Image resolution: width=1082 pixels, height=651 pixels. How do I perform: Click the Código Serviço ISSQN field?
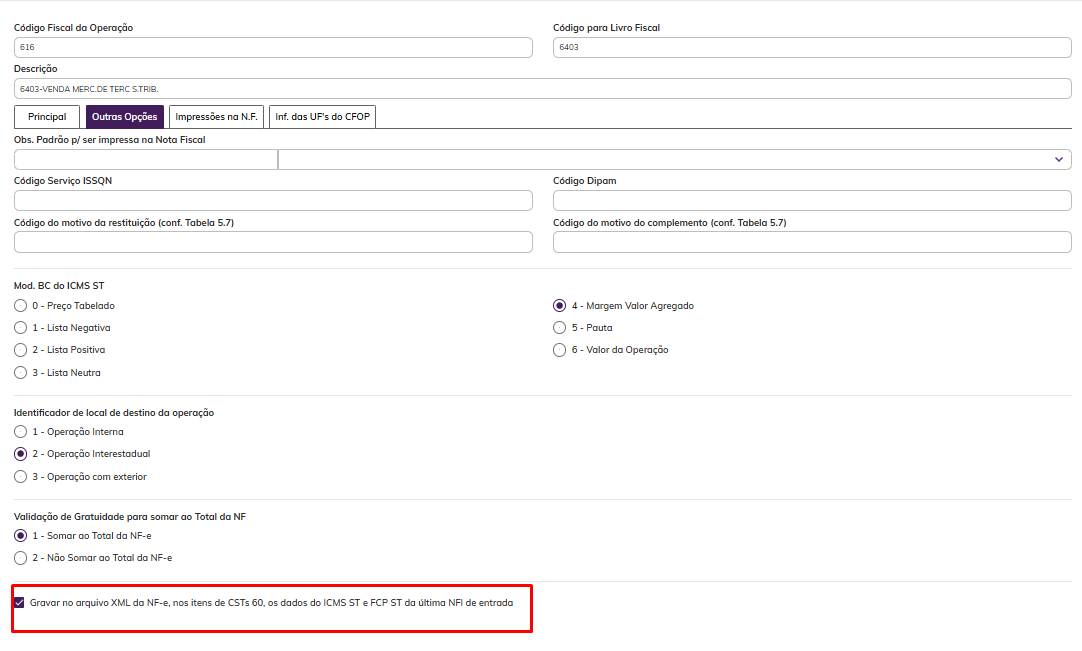click(273, 200)
